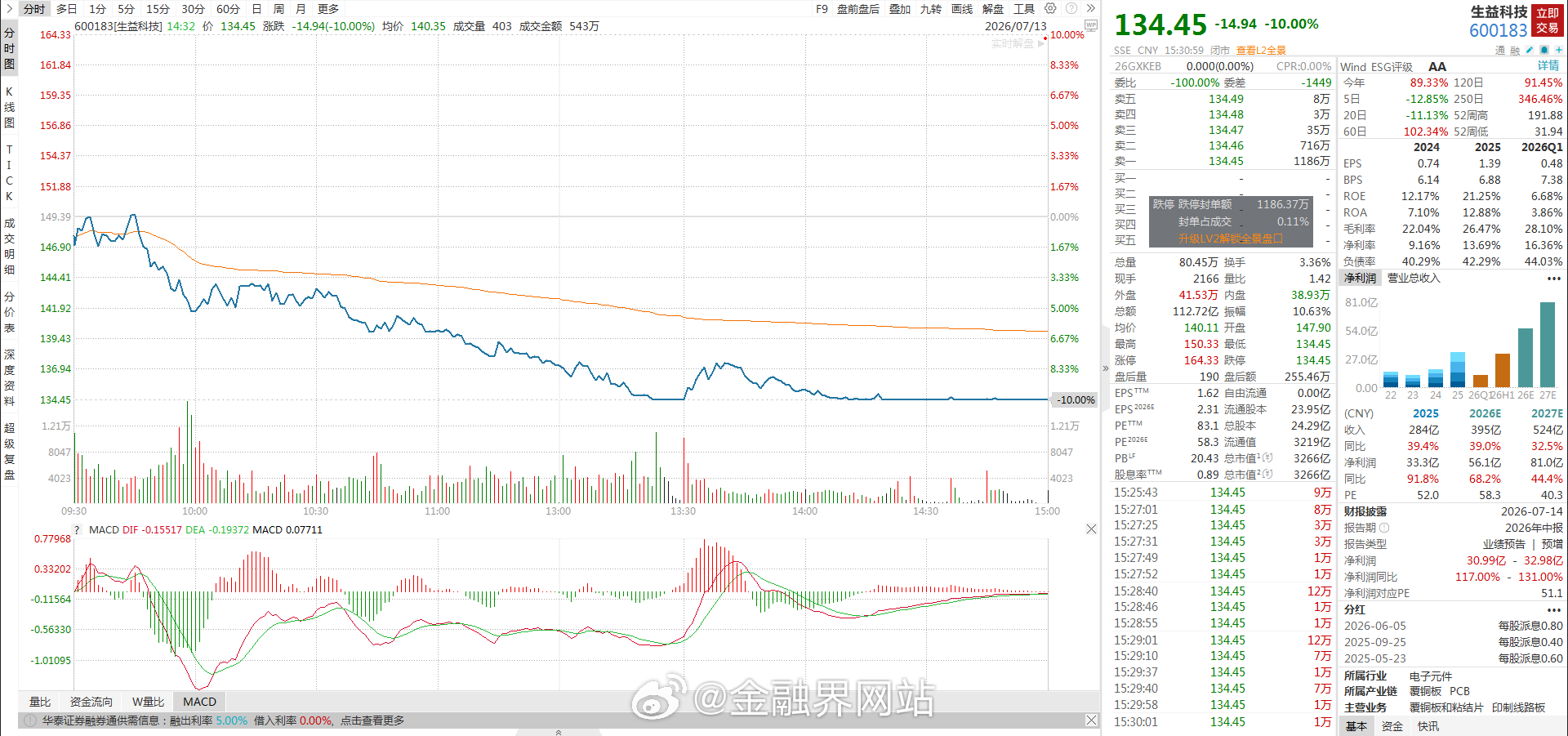Switch to weekly 周 chart
Image resolution: width=1568 pixels, height=736 pixels.
pyautogui.click(x=278, y=9)
